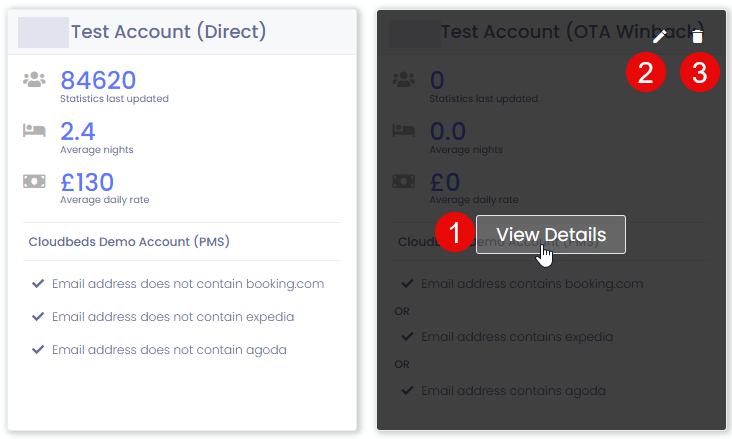The height and width of the screenshot is (439, 732).
Task: Click the 84620 guest count value
Action: tap(98, 80)
